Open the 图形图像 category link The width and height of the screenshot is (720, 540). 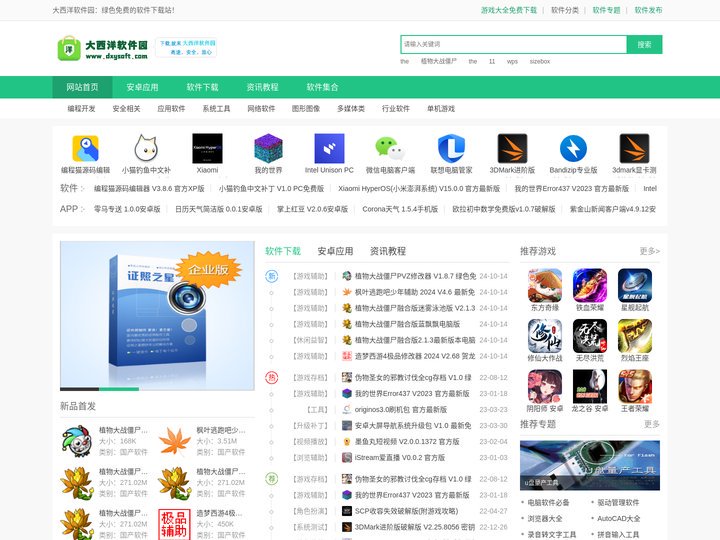coord(306,109)
